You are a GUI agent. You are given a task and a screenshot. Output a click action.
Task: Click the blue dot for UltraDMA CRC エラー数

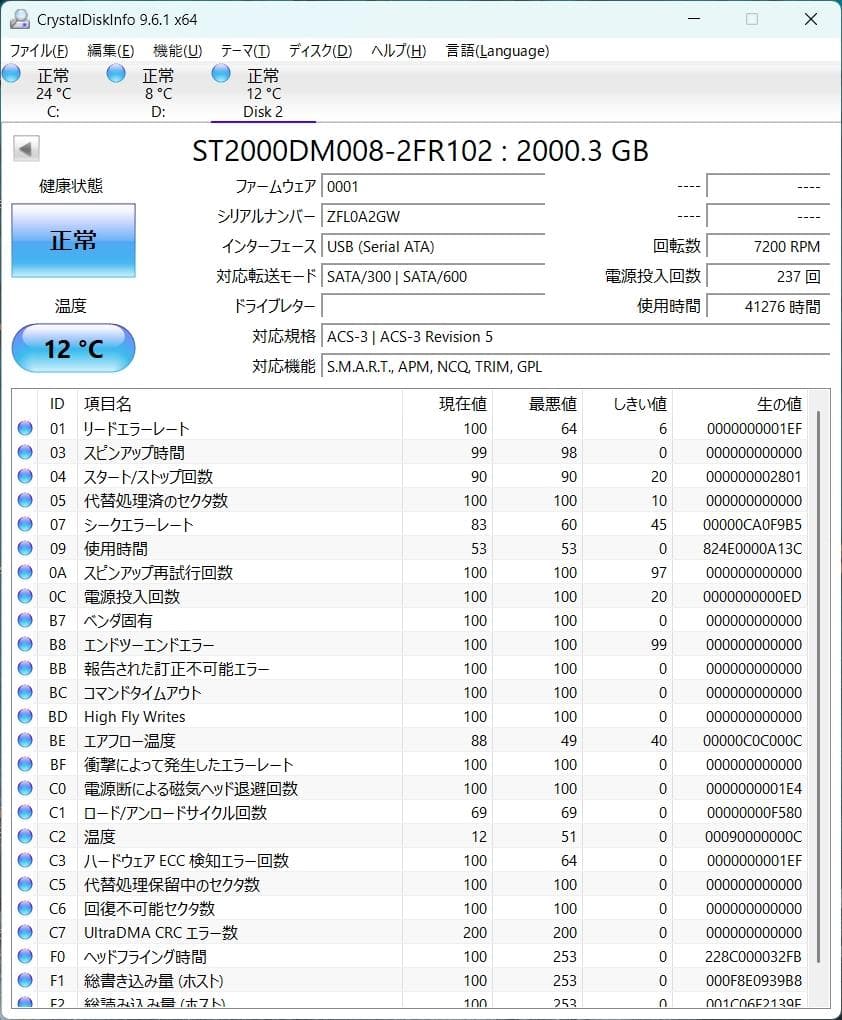[27, 933]
